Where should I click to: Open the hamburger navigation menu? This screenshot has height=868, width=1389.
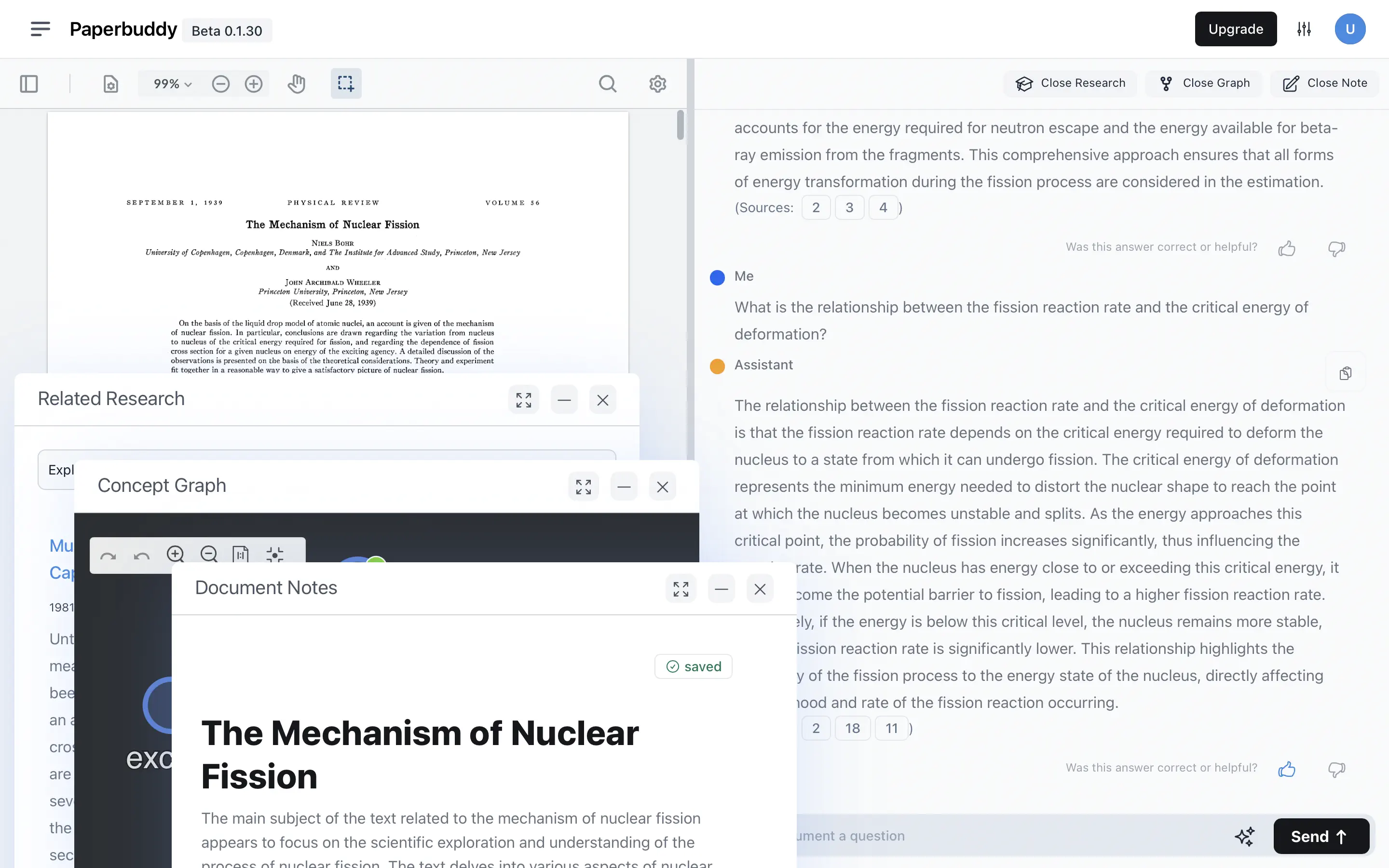pos(40,29)
